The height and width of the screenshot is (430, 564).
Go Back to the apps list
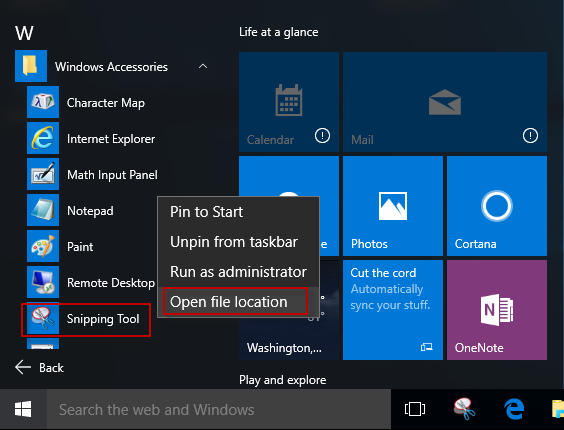(40, 367)
